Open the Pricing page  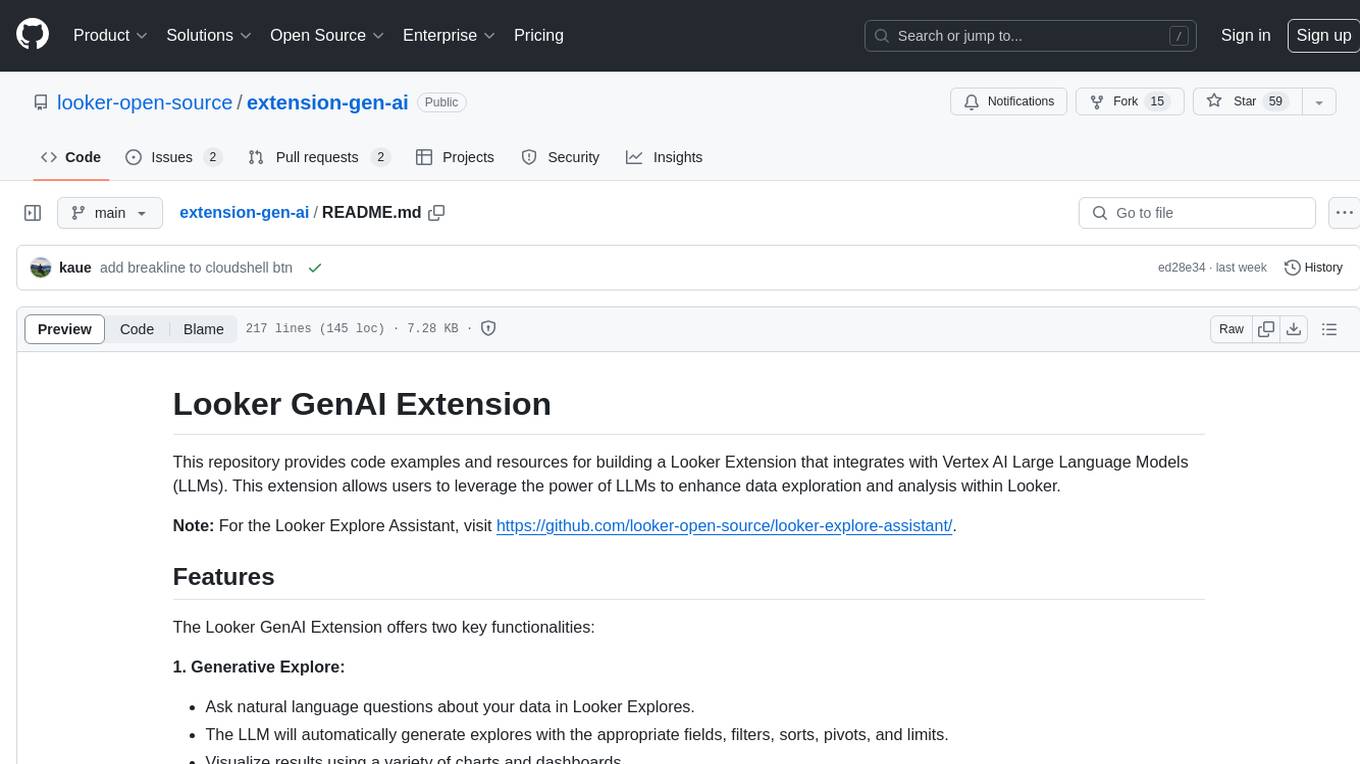tap(539, 35)
